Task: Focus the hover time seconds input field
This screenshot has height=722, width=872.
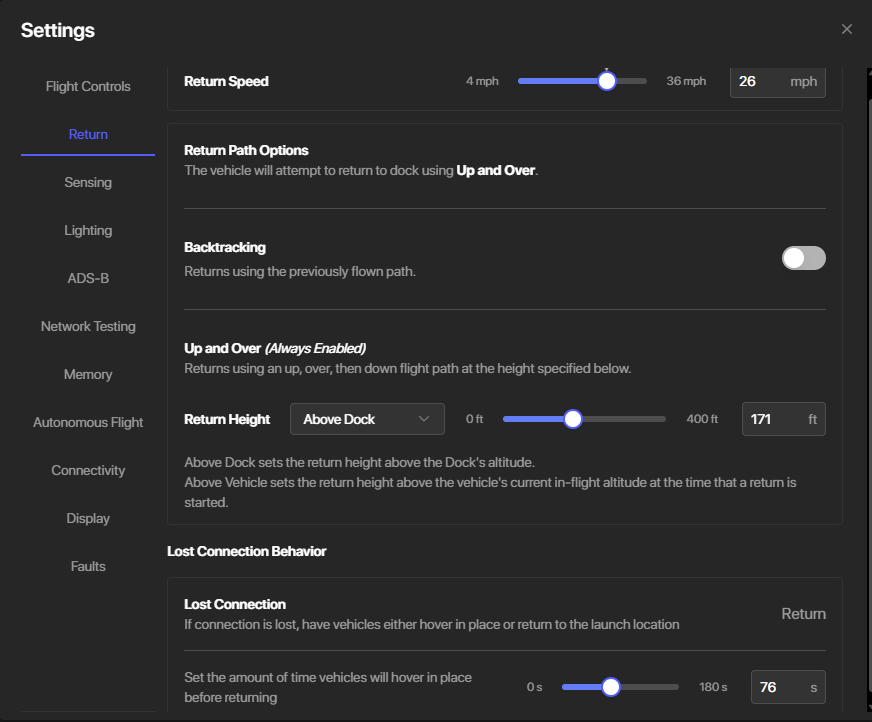Action: click(x=788, y=687)
